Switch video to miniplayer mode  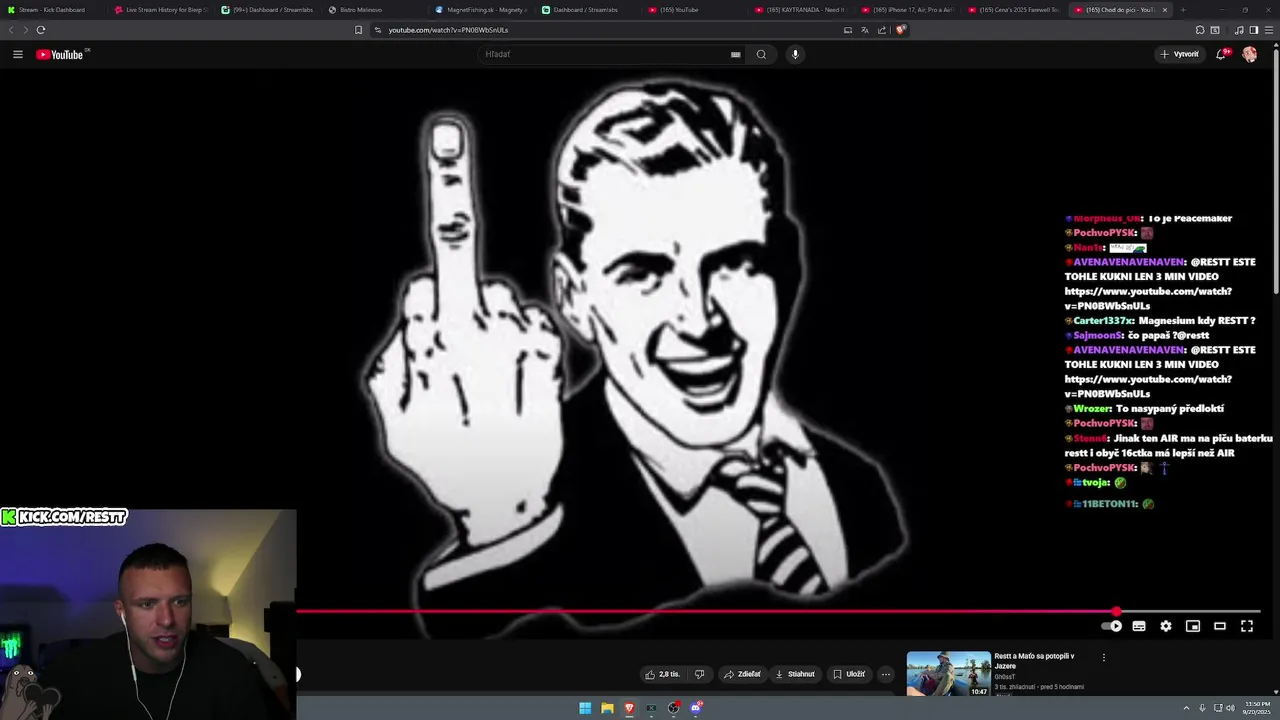[x=1193, y=626]
